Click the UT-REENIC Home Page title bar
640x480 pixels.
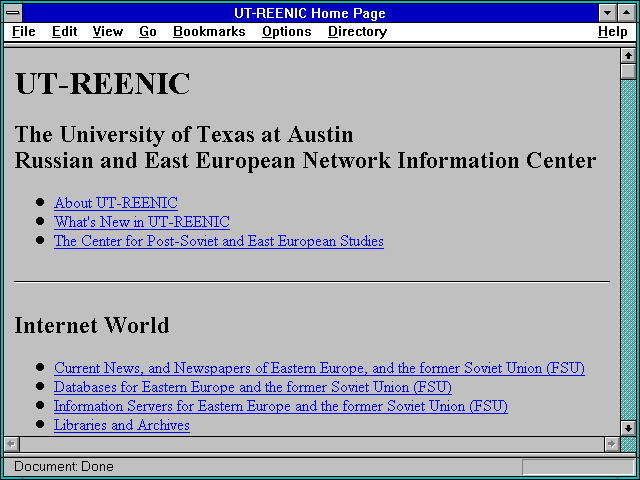(310, 13)
